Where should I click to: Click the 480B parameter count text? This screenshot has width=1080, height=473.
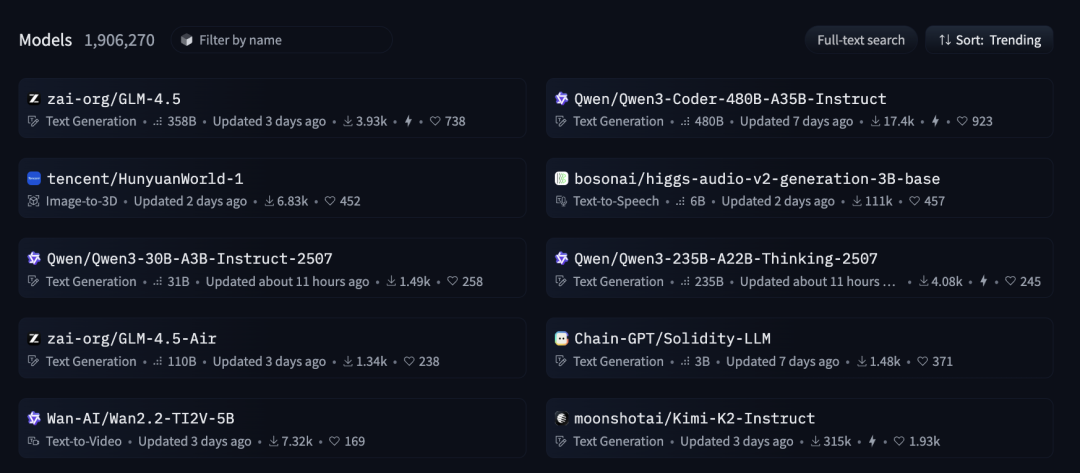tap(709, 121)
